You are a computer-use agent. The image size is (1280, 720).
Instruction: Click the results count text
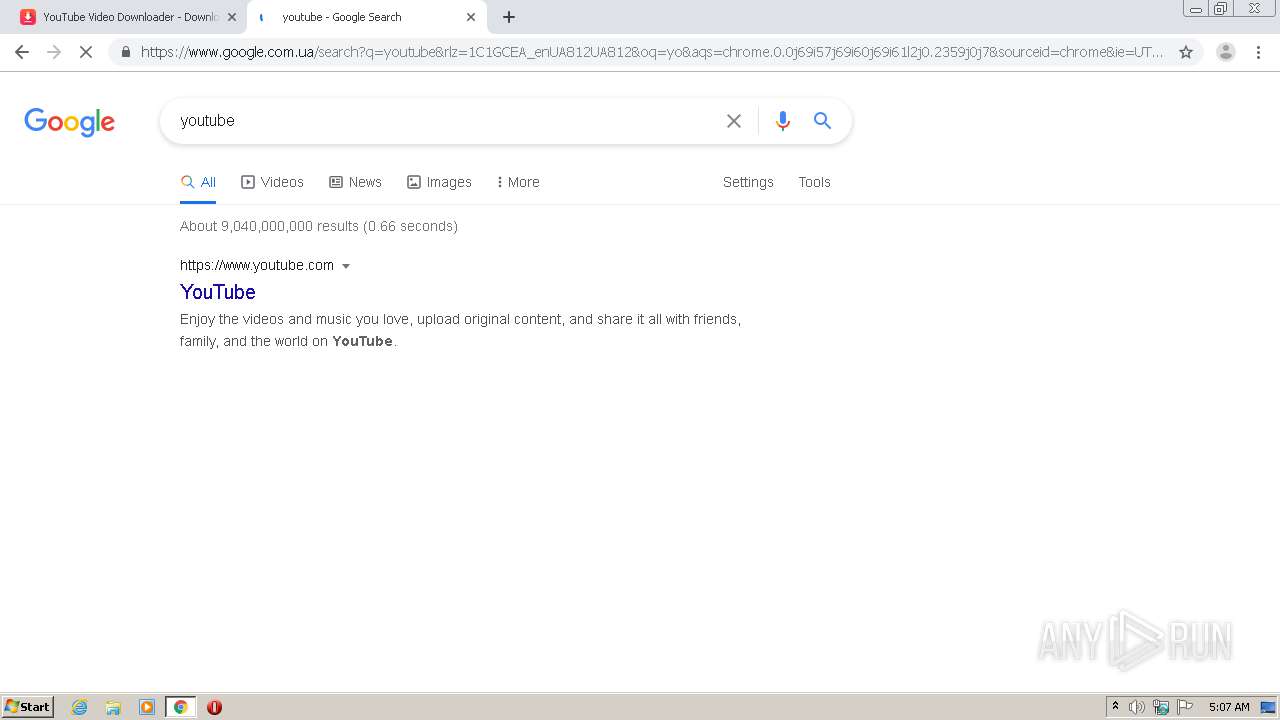point(319,226)
